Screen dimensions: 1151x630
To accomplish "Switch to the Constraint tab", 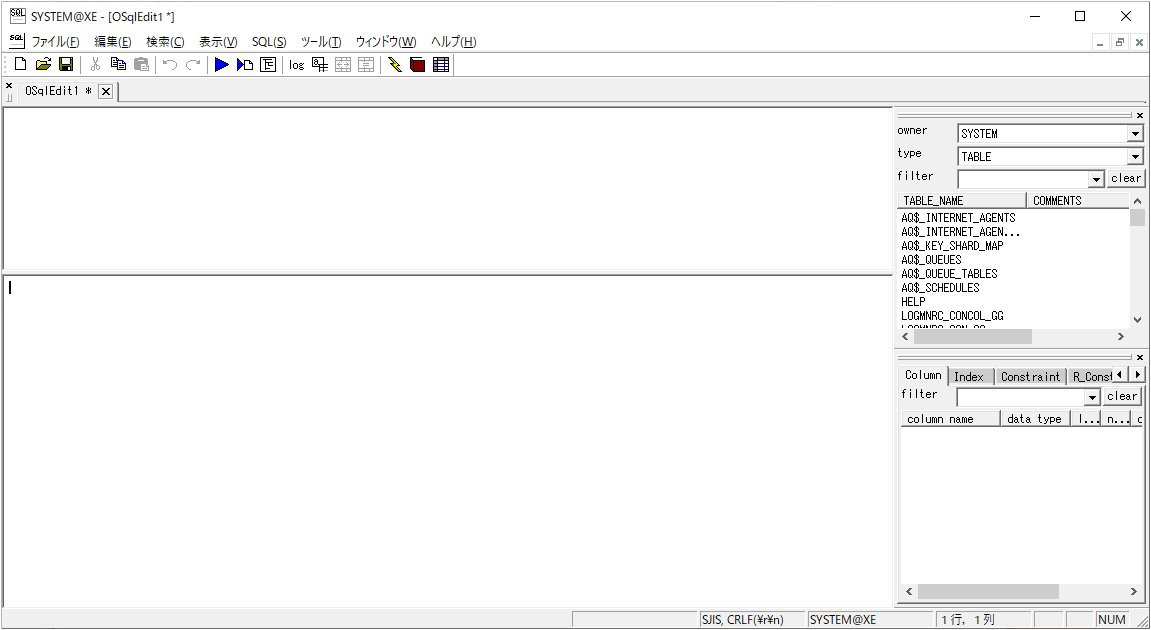I will (x=1031, y=377).
